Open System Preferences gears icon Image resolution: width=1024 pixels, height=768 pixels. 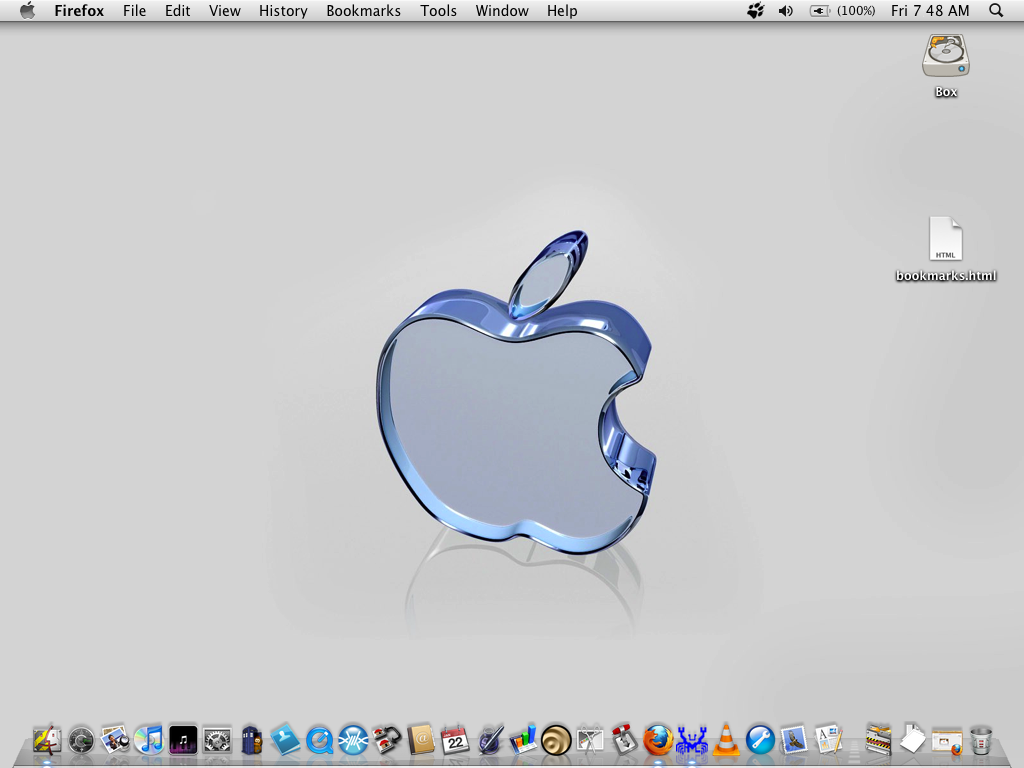tap(217, 741)
